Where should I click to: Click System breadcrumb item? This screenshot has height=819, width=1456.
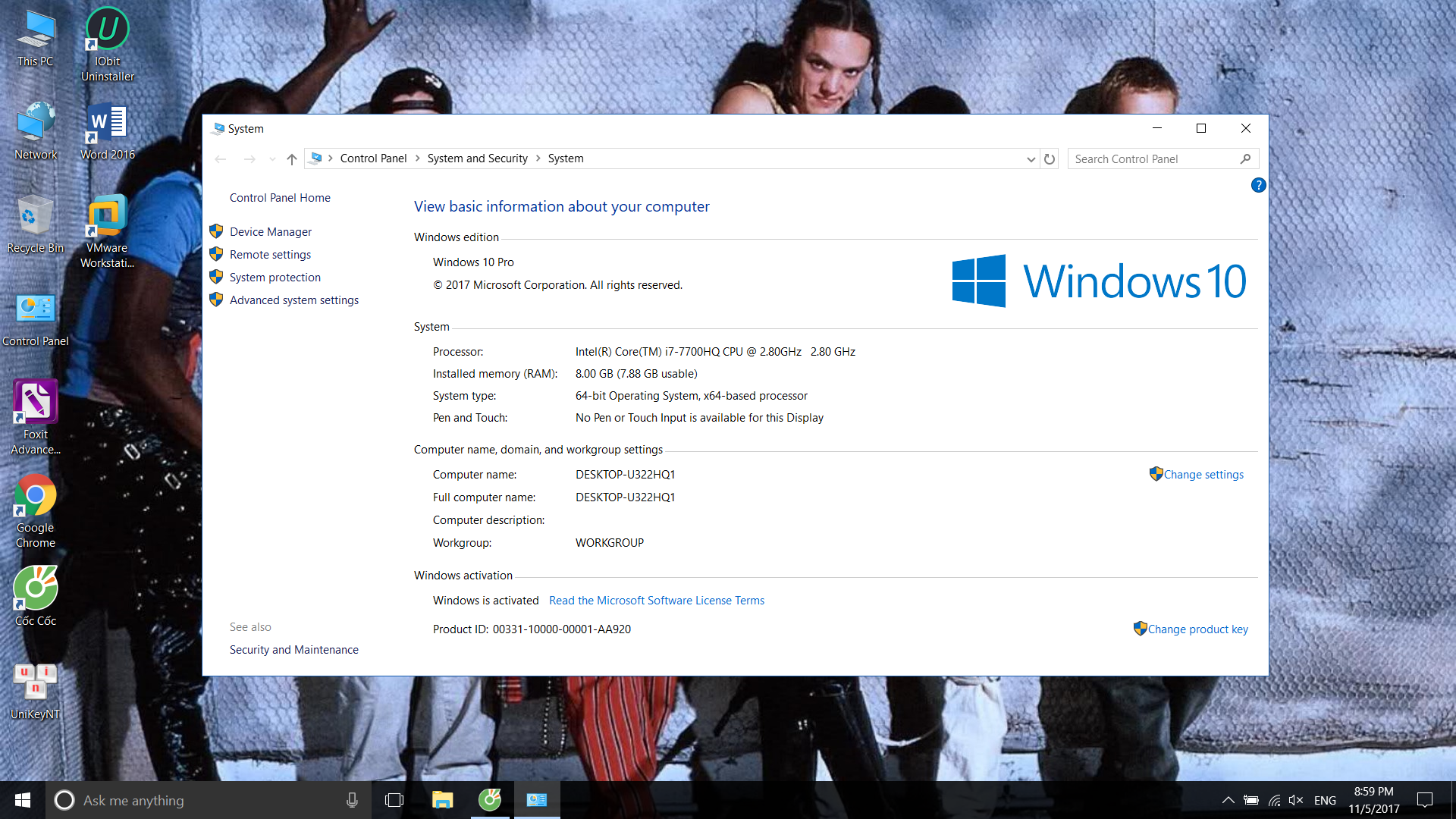click(x=566, y=158)
